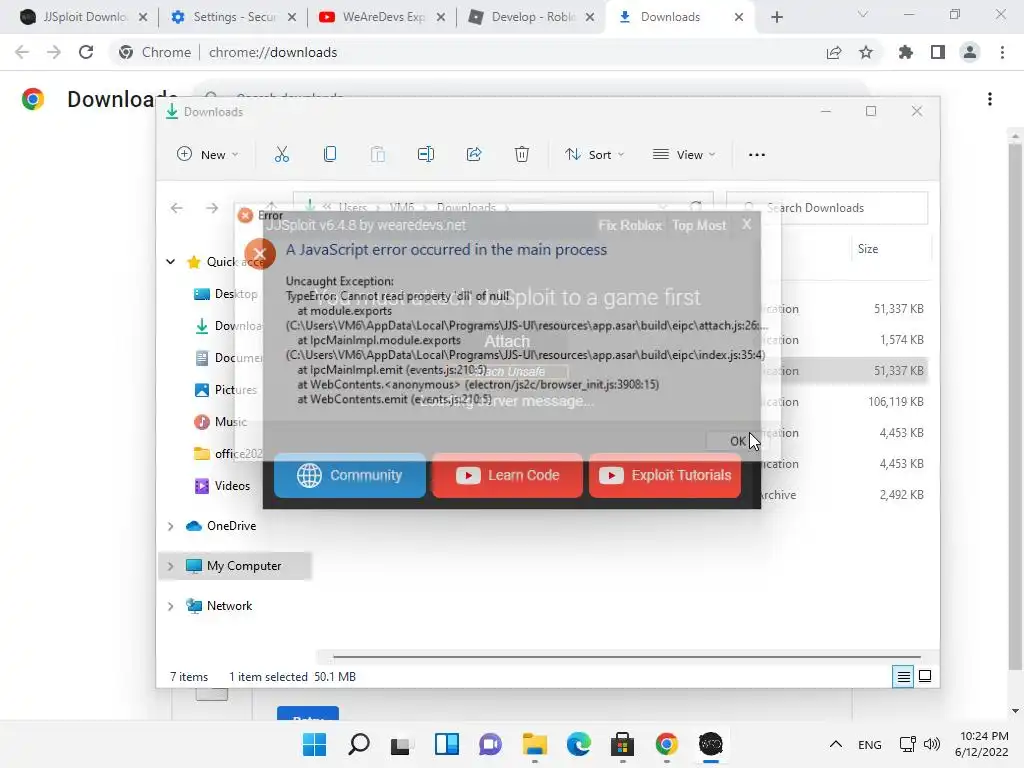Go forward in Explorer navigation
This screenshot has height=768, width=1024.
click(212, 208)
